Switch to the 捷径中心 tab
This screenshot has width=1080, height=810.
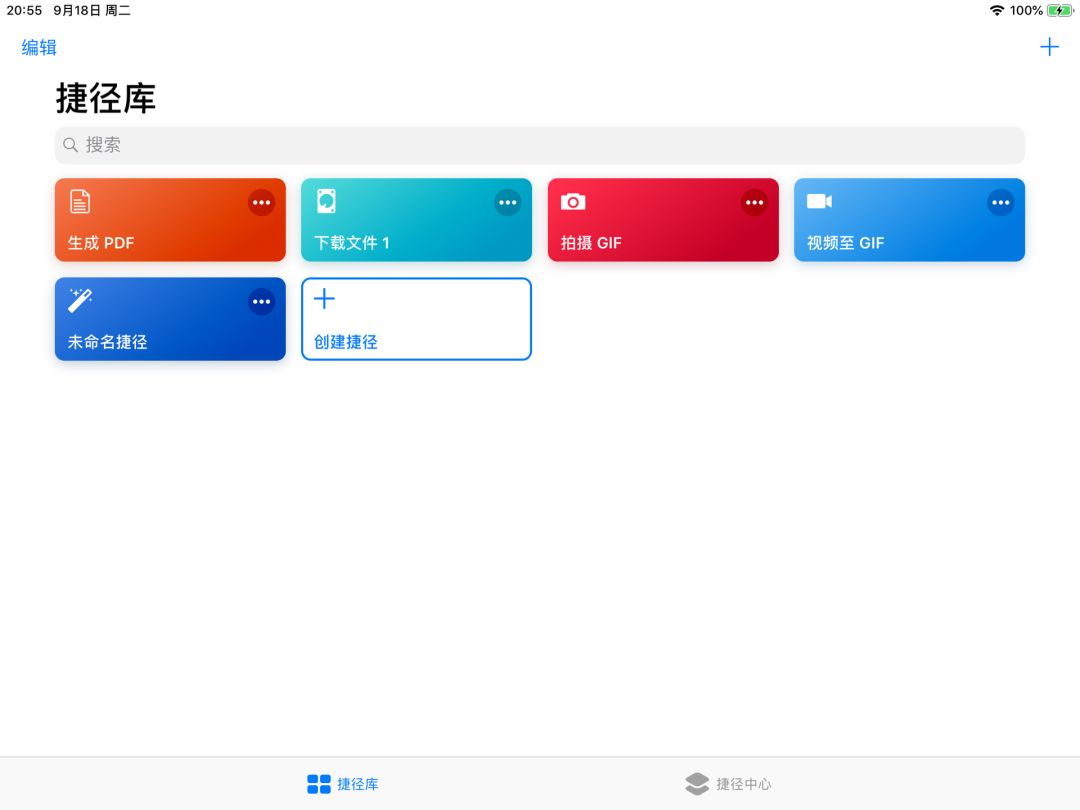click(730, 784)
